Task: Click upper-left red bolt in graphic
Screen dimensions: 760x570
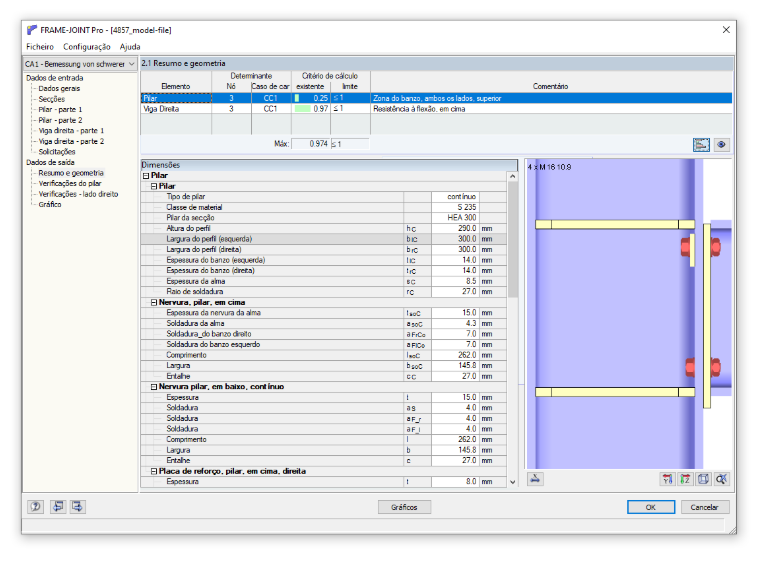Action: (685, 247)
